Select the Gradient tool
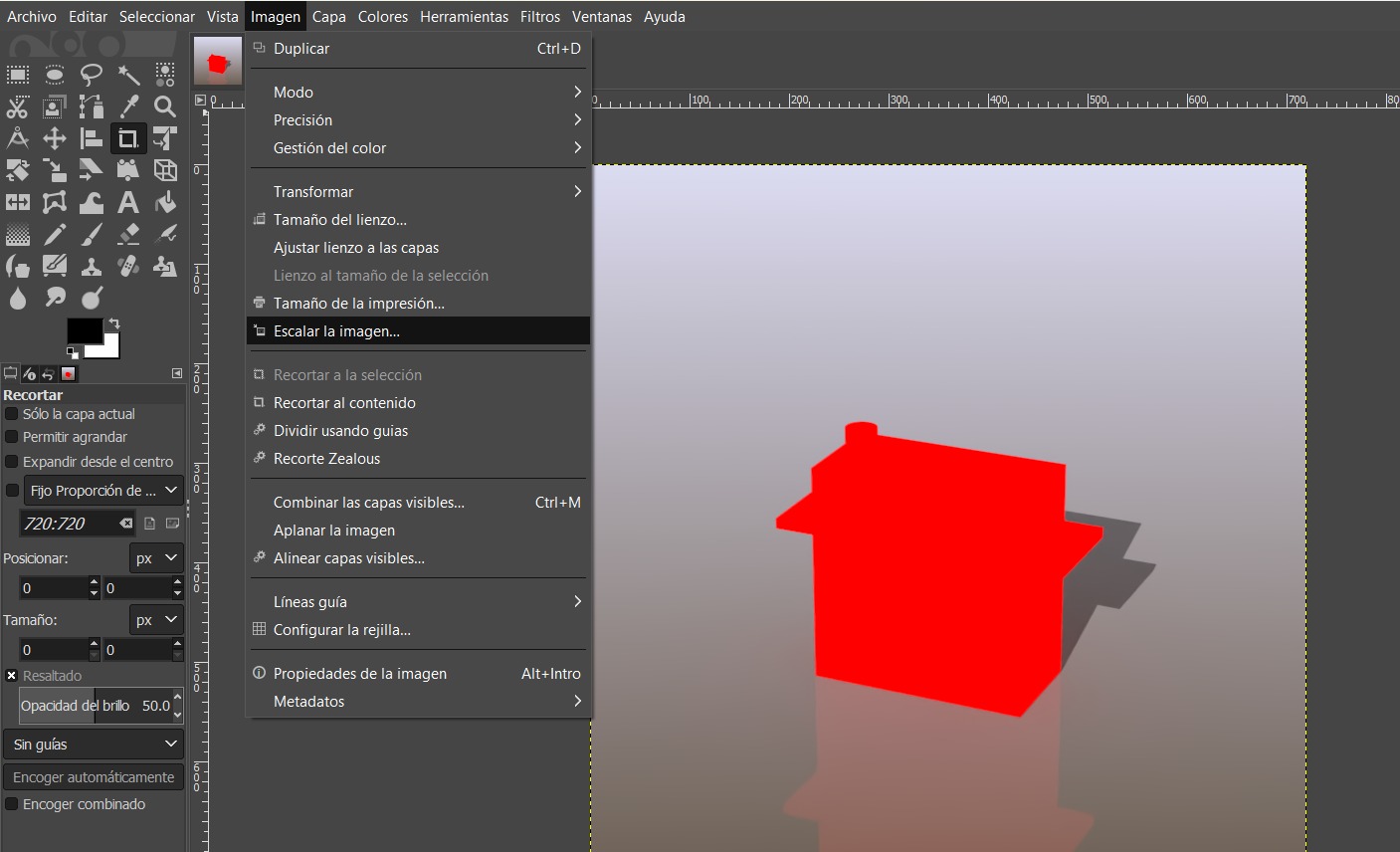 [x=18, y=234]
